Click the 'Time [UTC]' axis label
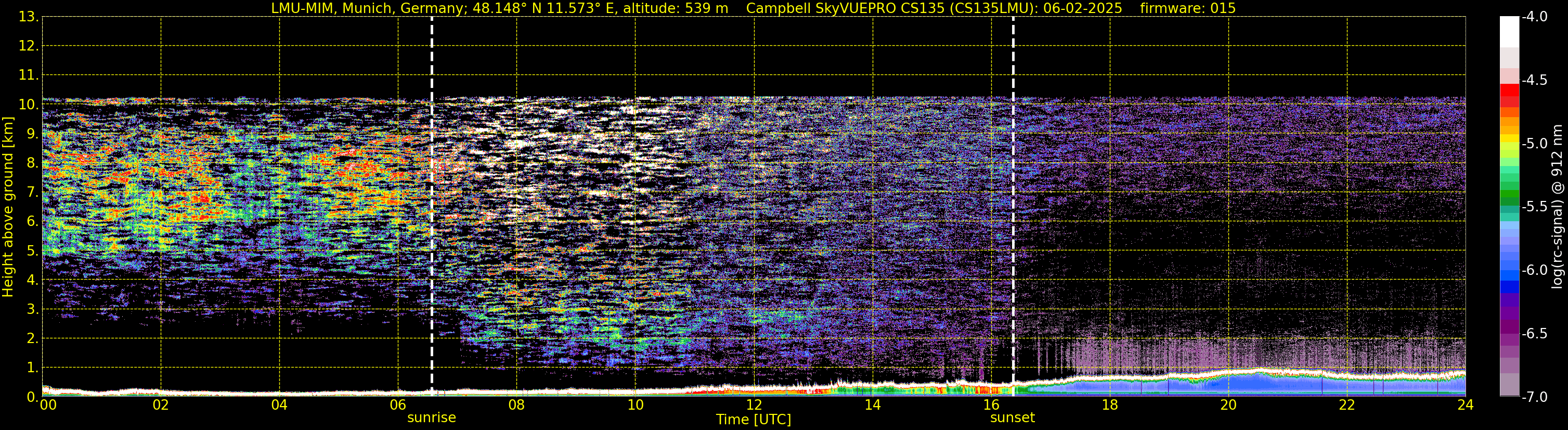 [754, 420]
